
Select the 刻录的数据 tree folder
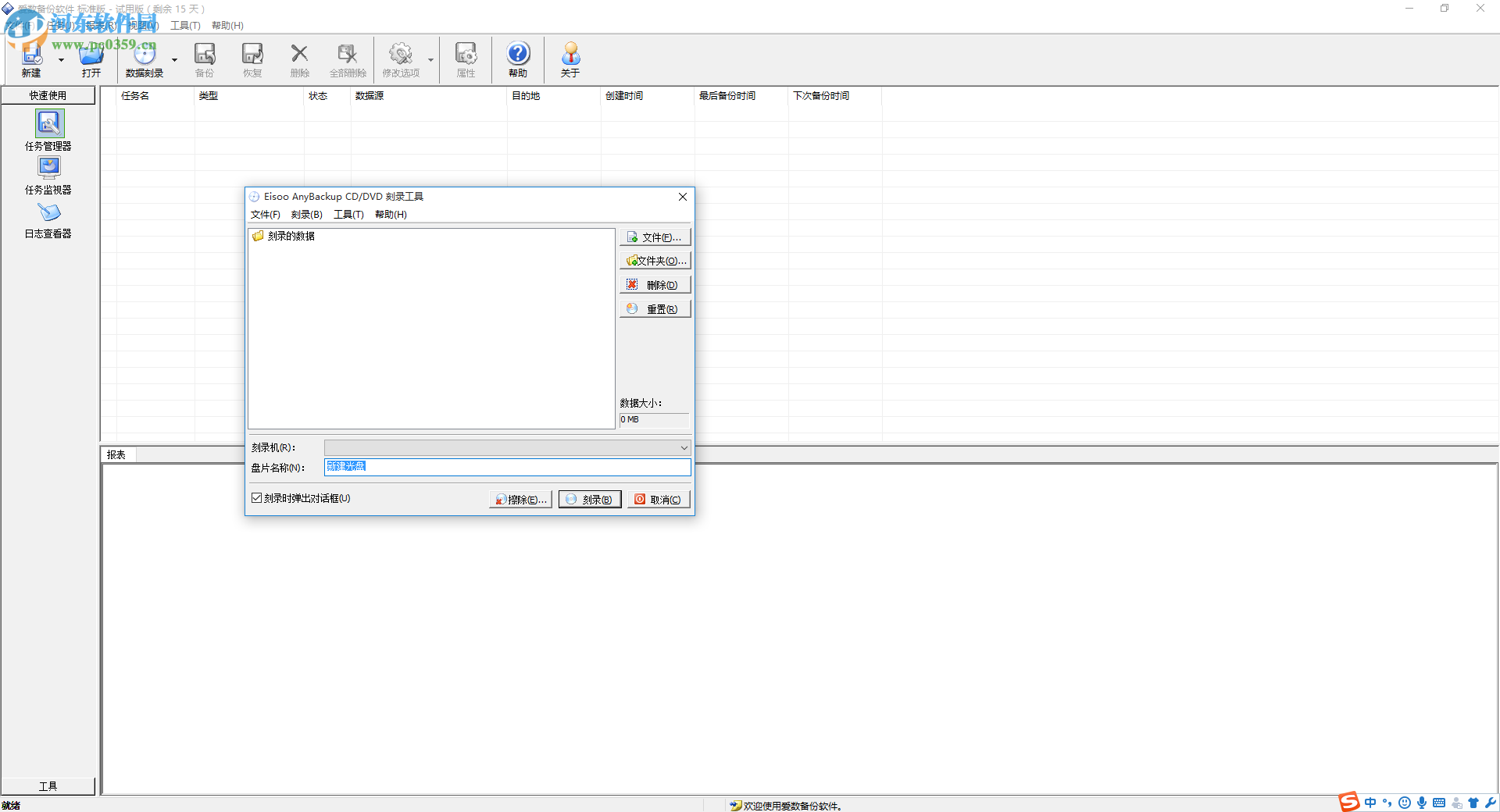(284, 236)
